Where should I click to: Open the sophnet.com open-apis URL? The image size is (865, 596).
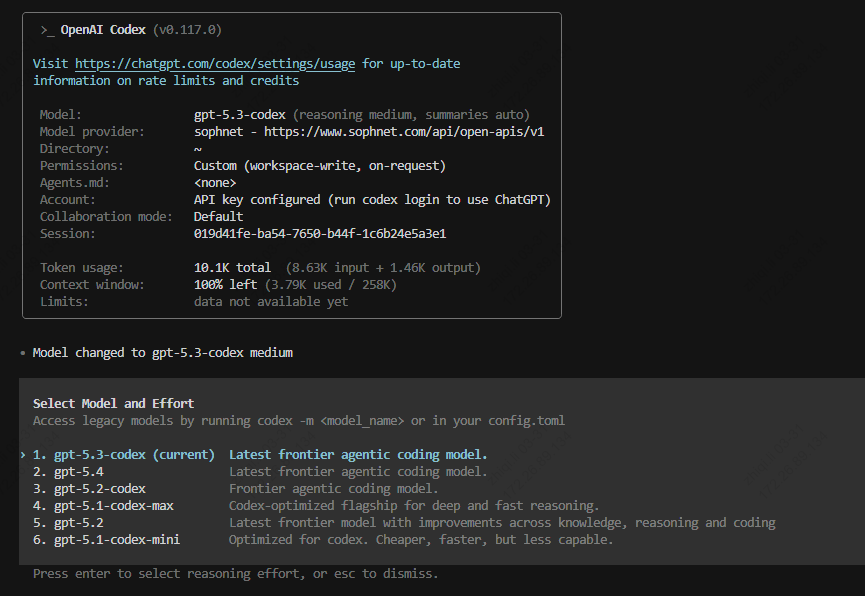[x=404, y=132]
